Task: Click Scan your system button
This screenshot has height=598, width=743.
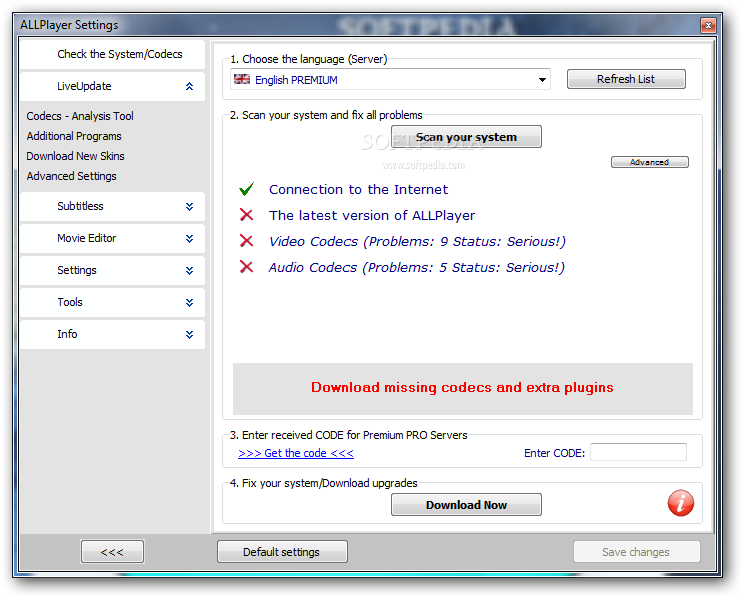Action: [466, 137]
